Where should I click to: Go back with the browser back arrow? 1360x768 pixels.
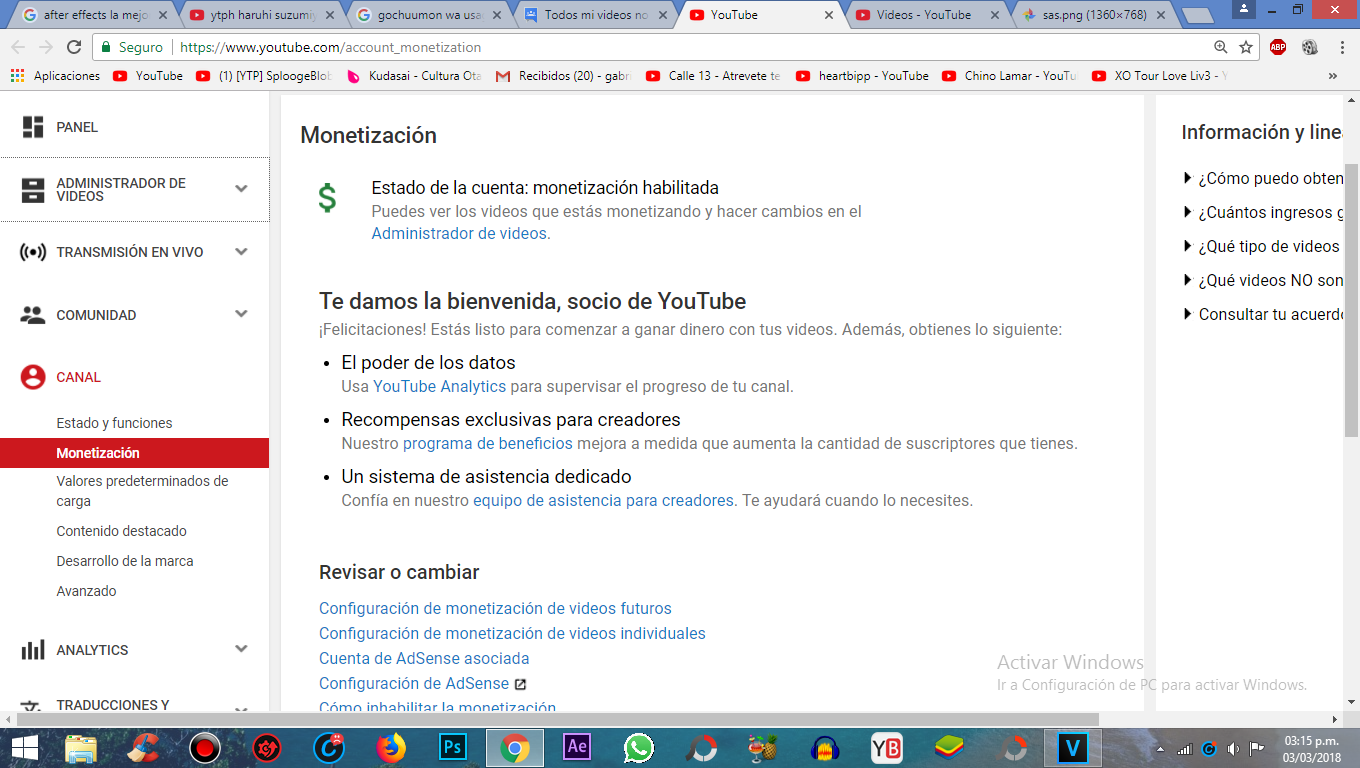[x=19, y=47]
